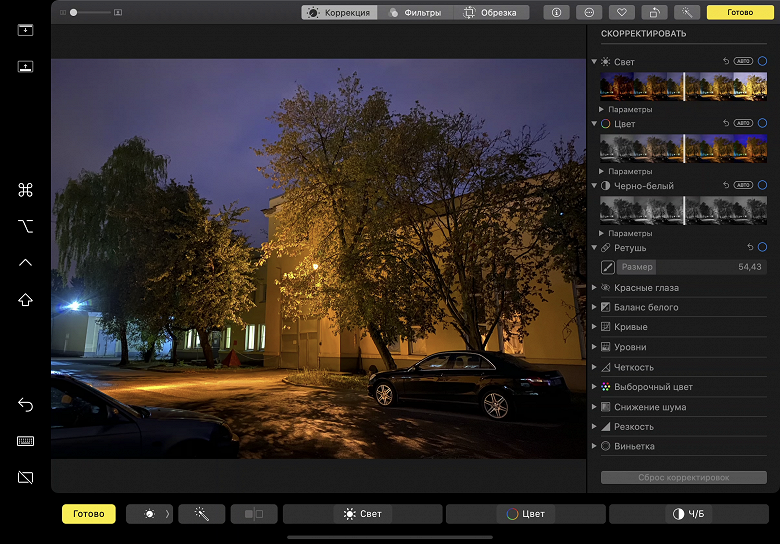Open the more options ellipsis button
The image size is (780, 544).
click(x=589, y=12)
